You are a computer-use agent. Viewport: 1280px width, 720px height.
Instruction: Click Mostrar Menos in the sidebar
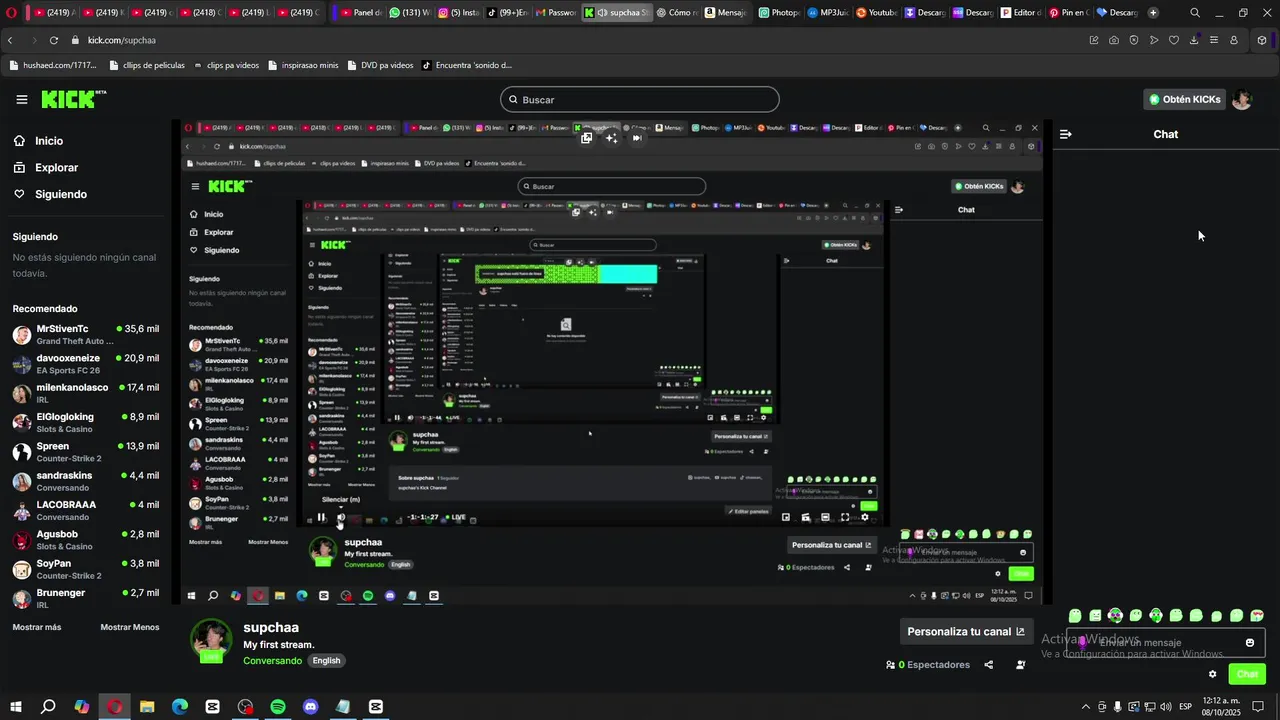click(130, 627)
